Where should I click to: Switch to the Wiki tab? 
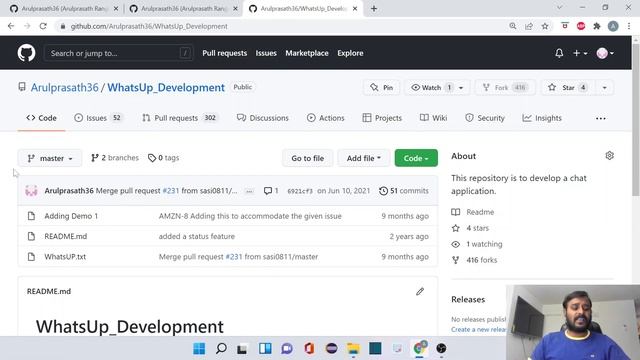pos(433,118)
